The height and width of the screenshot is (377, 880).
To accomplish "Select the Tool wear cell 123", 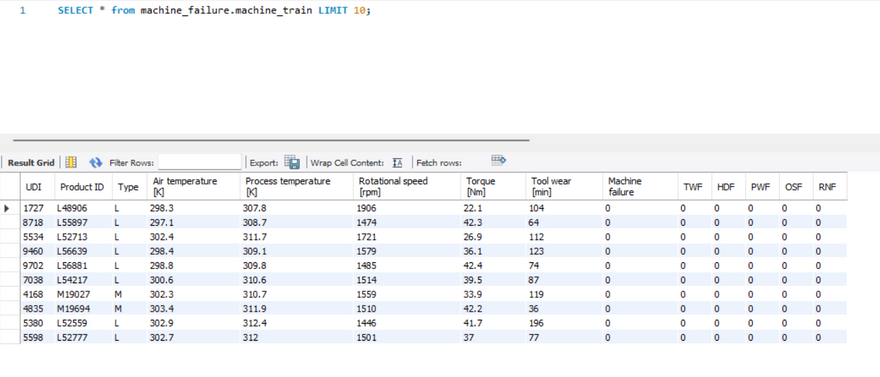I will tap(565, 251).
